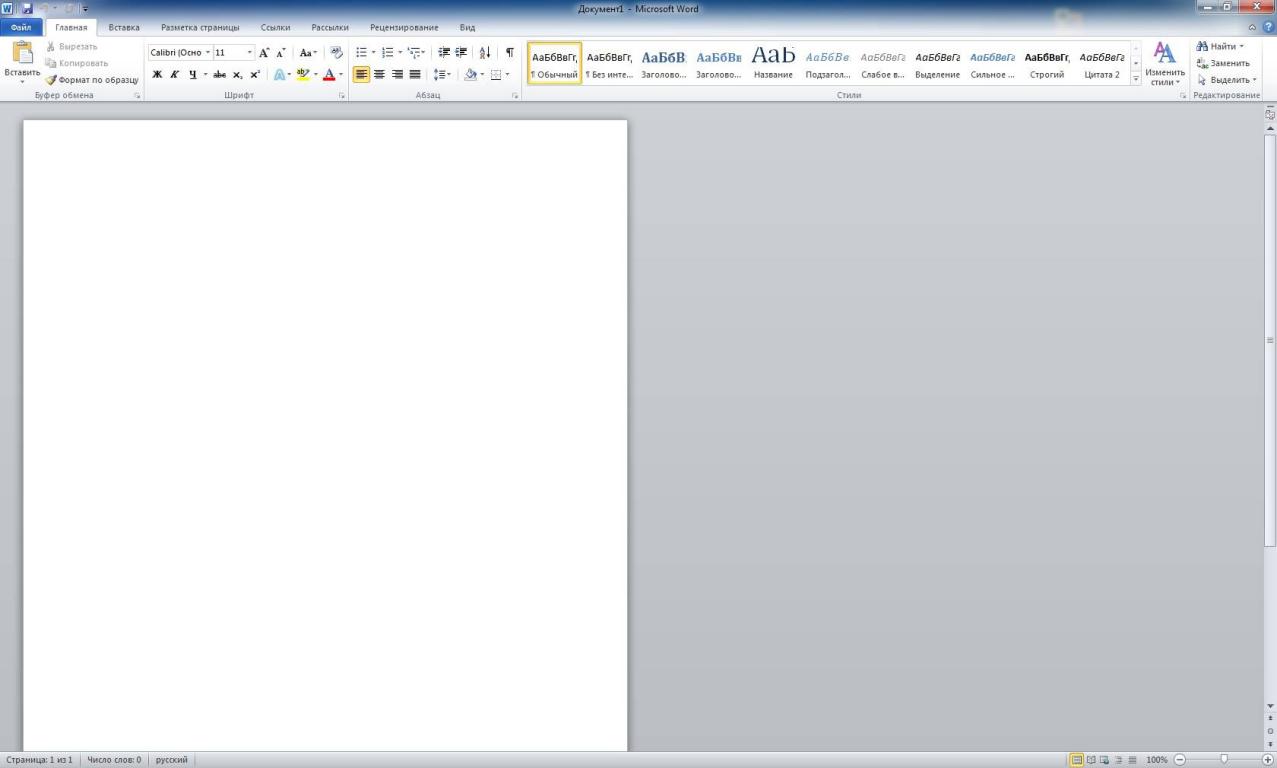Increase font size with the Grow Font icon
Viewport: 1277px width, 768px height.
click(264, 52)
